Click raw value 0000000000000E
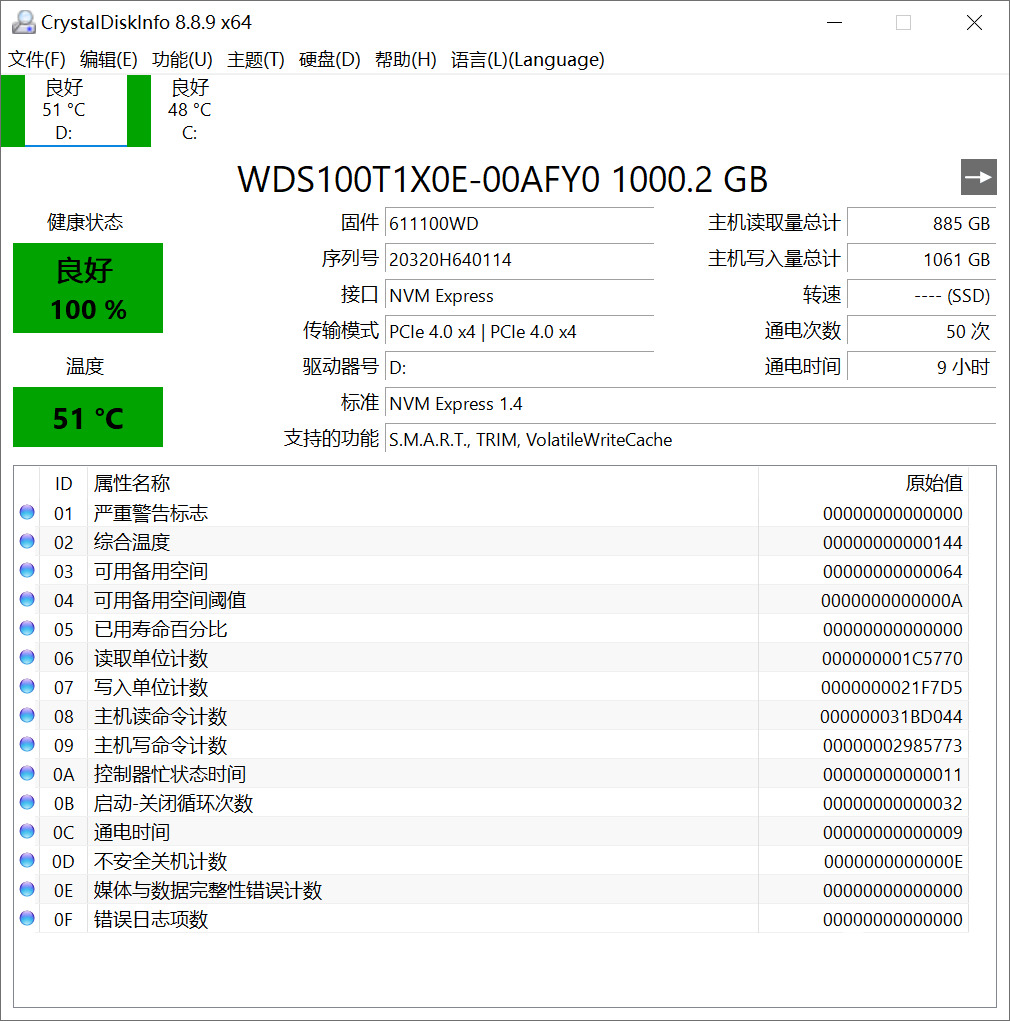Screen dimensions: 1010x1021 (893, 861)
